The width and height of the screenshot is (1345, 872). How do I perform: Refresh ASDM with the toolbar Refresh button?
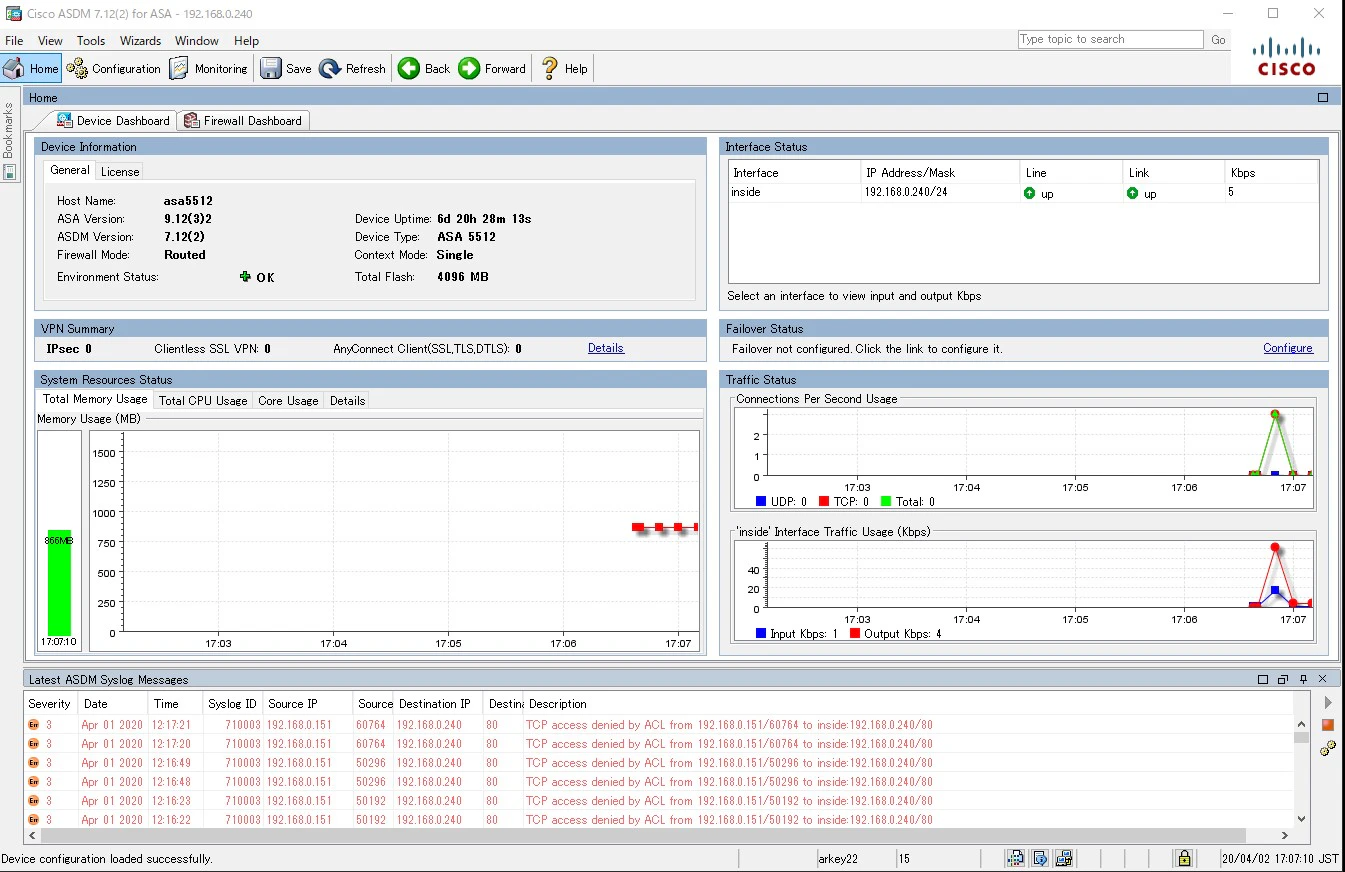tap(352, 68)
